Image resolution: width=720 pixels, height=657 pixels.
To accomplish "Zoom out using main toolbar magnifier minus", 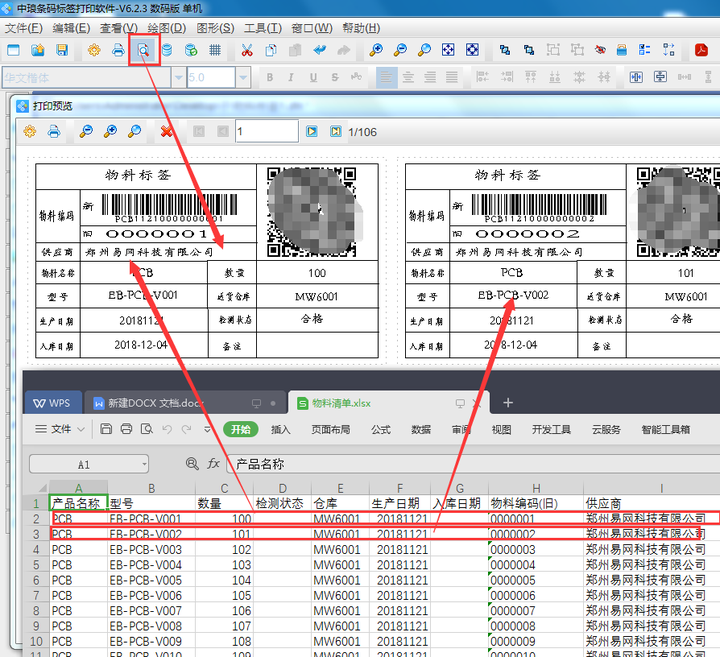I will 400,50.
